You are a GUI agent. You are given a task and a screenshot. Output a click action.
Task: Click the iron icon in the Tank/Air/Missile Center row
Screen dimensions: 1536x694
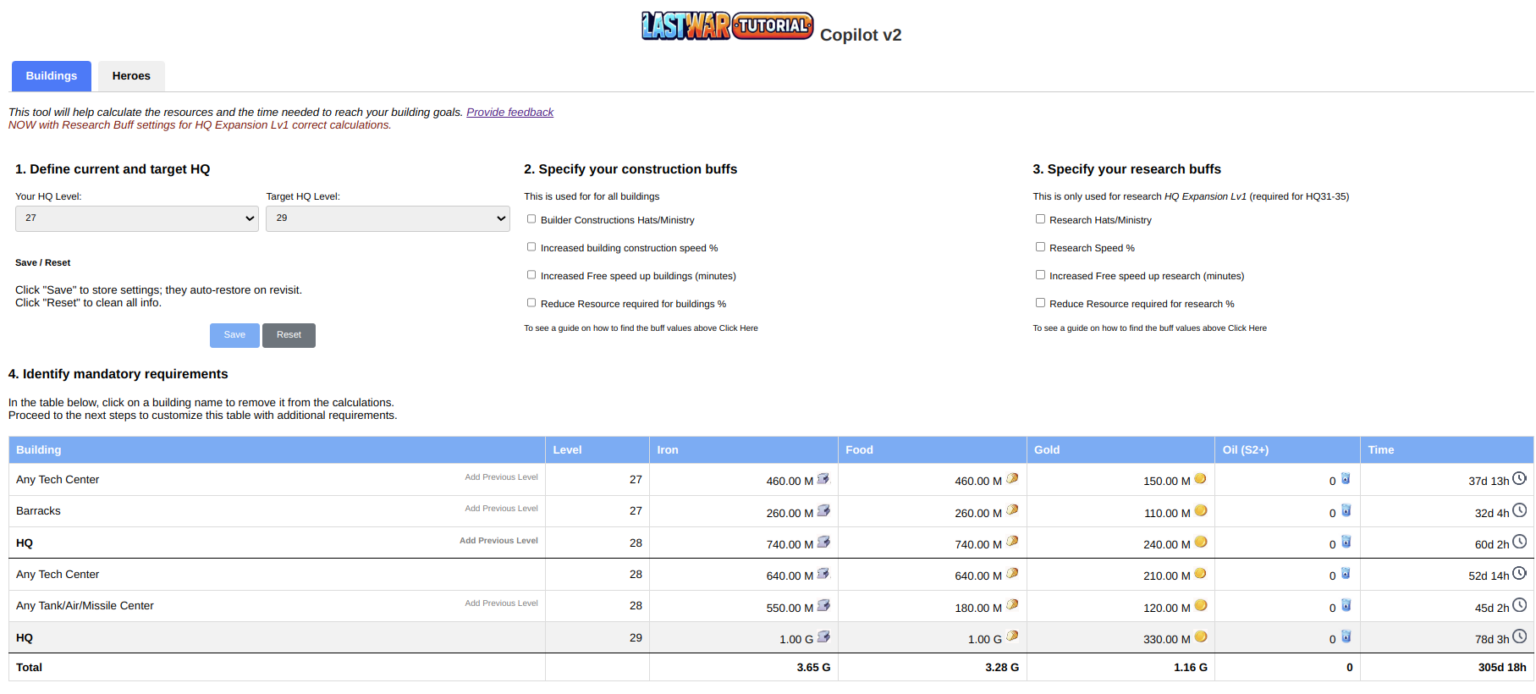824,606
